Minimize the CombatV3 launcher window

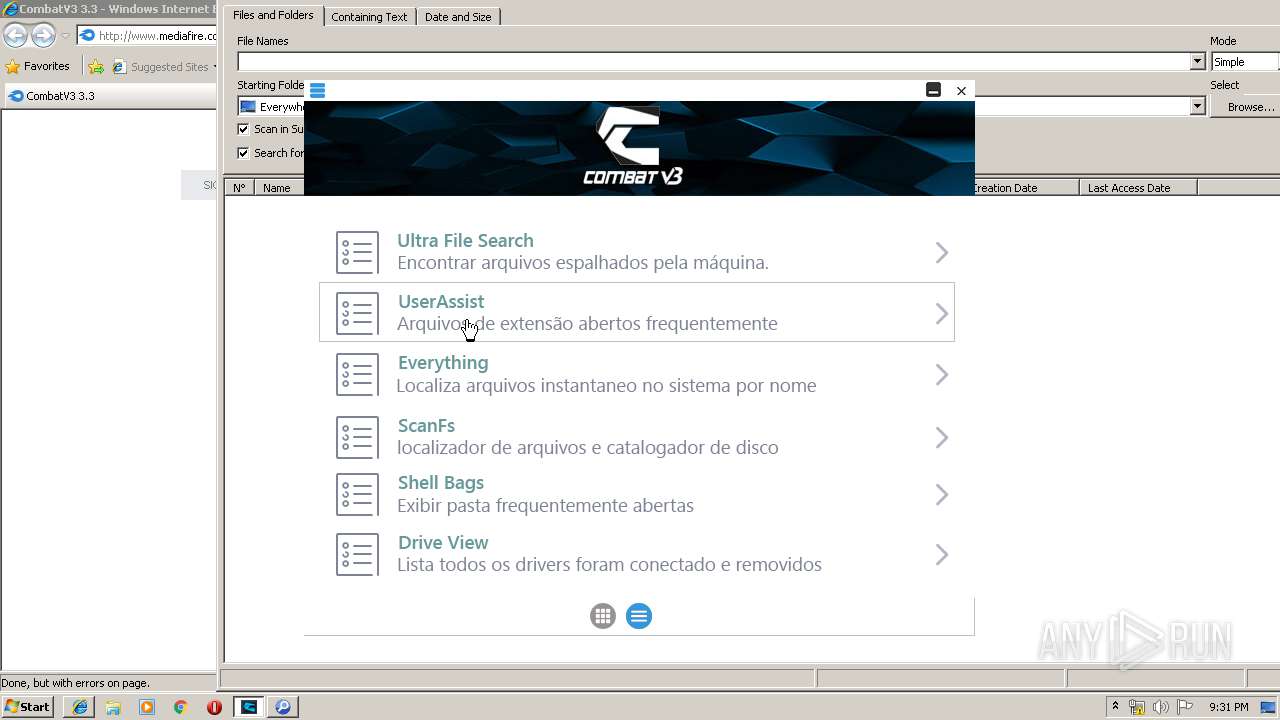pyautogui.click(x=933, y=90)
